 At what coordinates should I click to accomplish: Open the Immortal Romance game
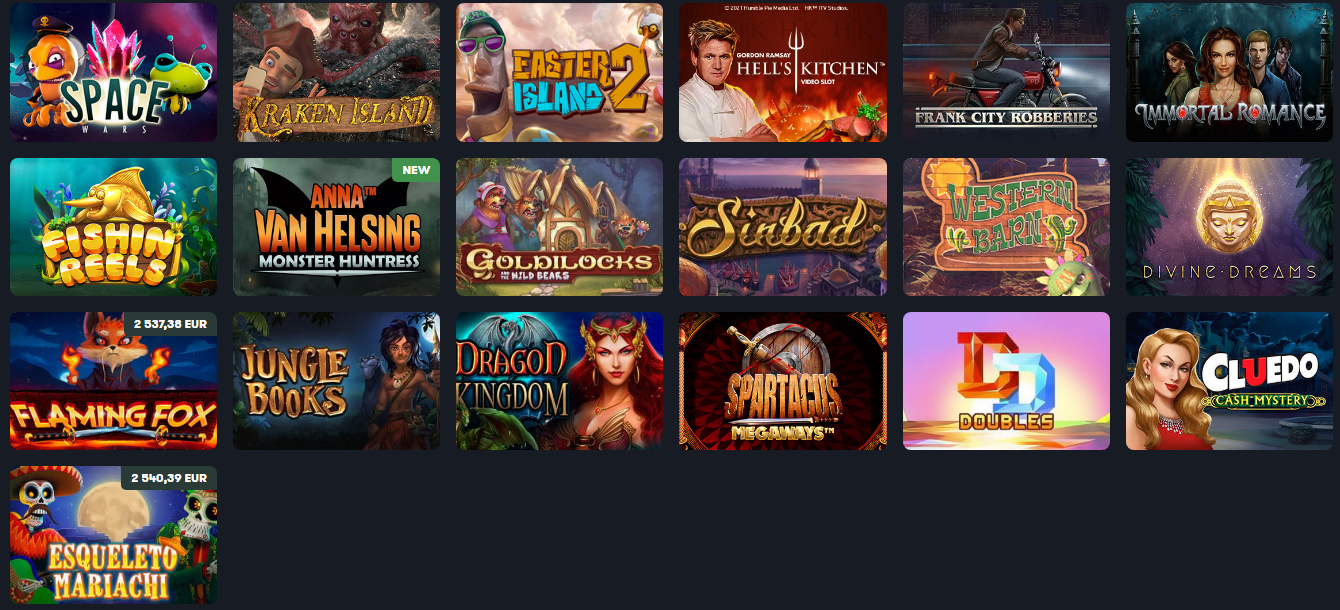pyautogui.click(x=1229, y=72)
